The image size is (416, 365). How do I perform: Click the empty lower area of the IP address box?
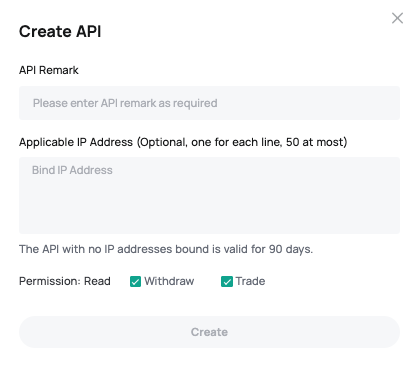click(x=209, y=210)
